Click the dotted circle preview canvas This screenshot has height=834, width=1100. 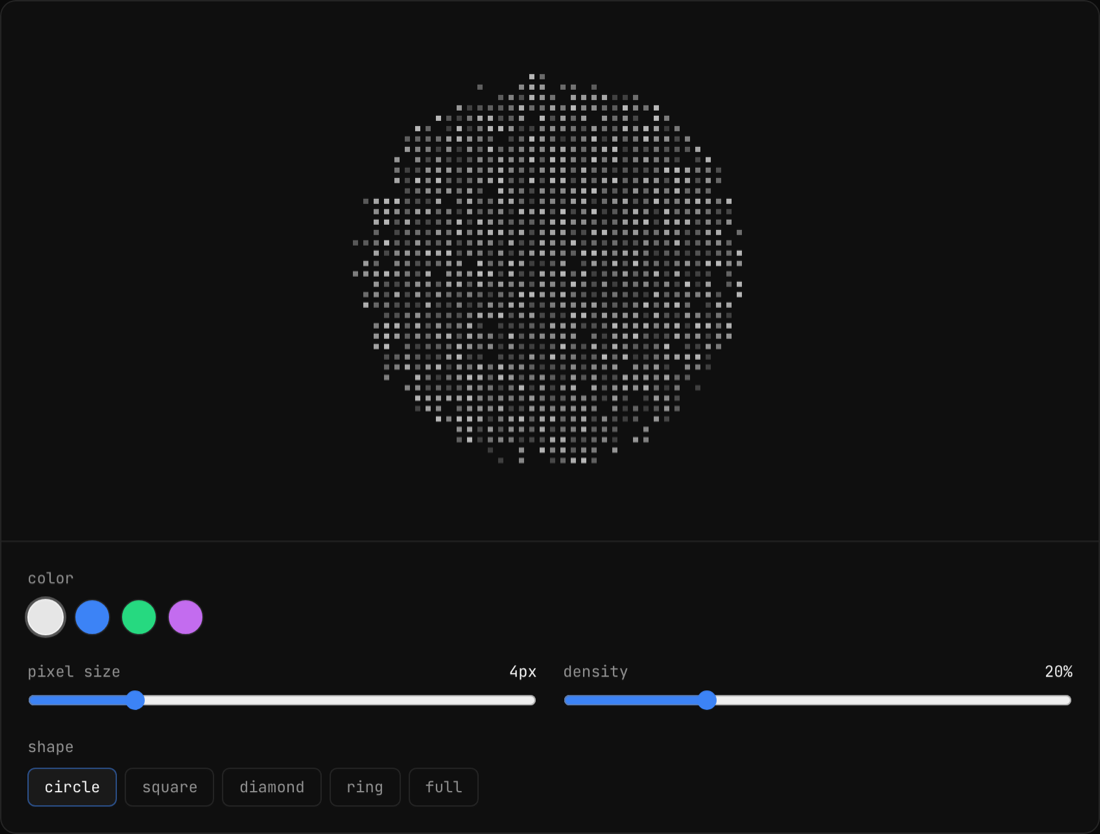[x=548, y=269]
